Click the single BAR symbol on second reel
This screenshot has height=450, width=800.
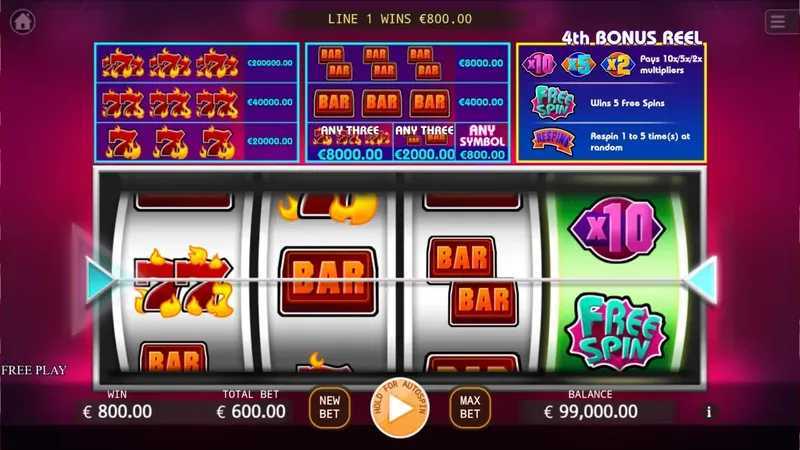pos(328,282)
